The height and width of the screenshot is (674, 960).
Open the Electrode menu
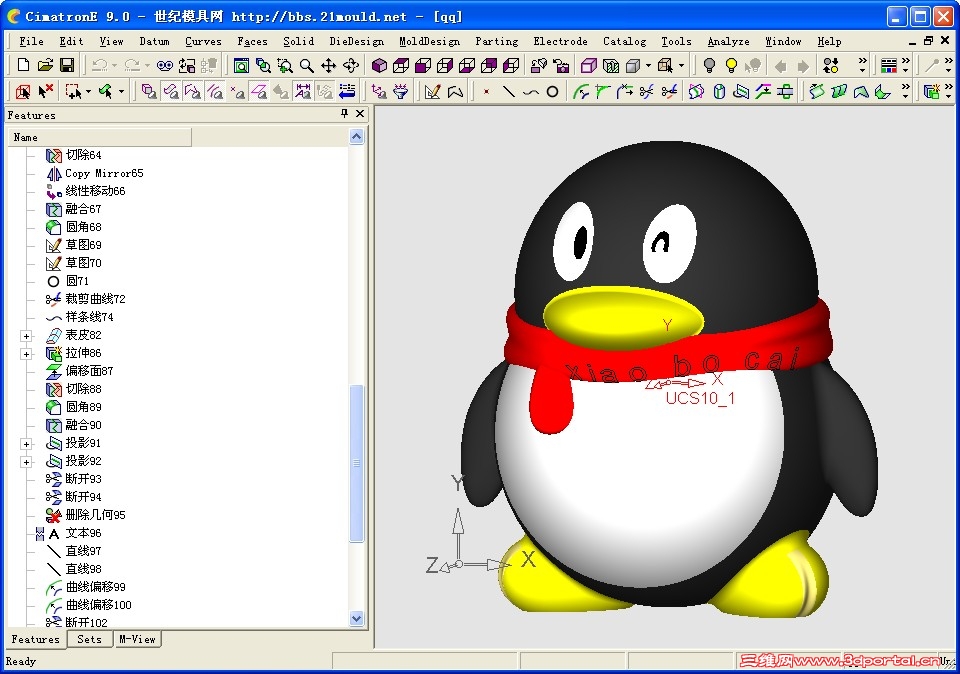560,42
